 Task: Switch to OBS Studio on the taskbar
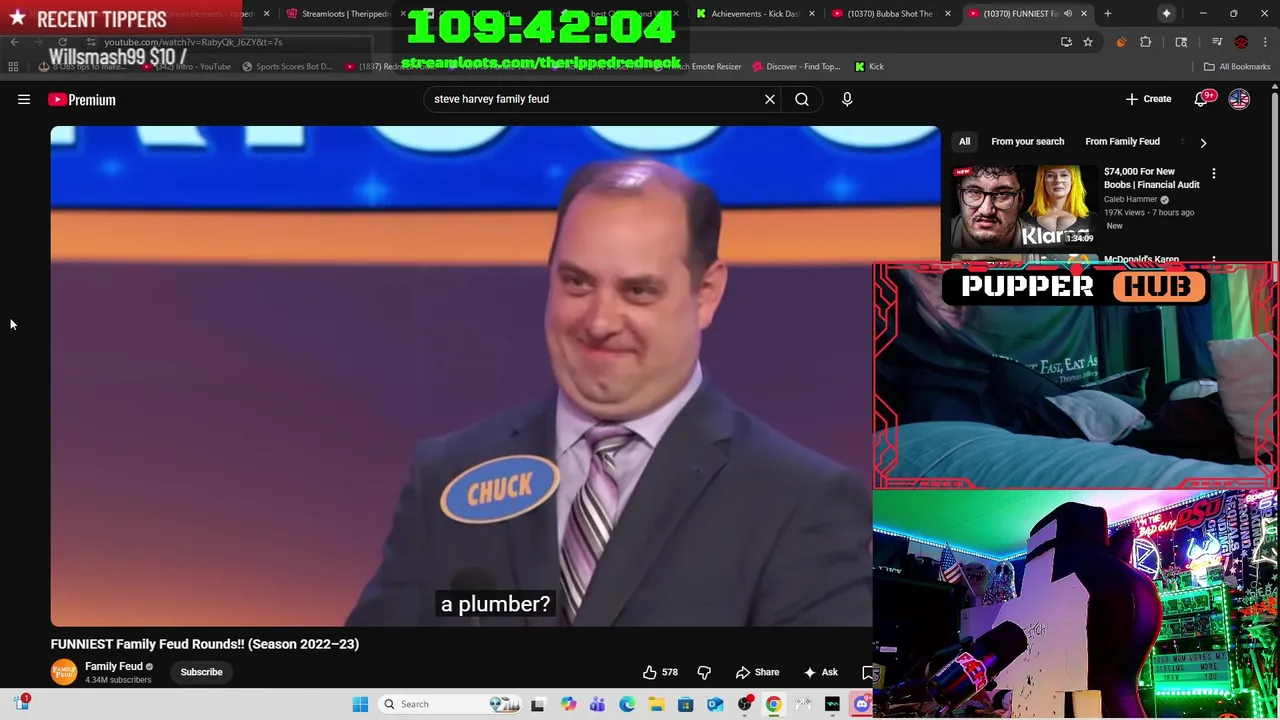click(x=744, y=704)
